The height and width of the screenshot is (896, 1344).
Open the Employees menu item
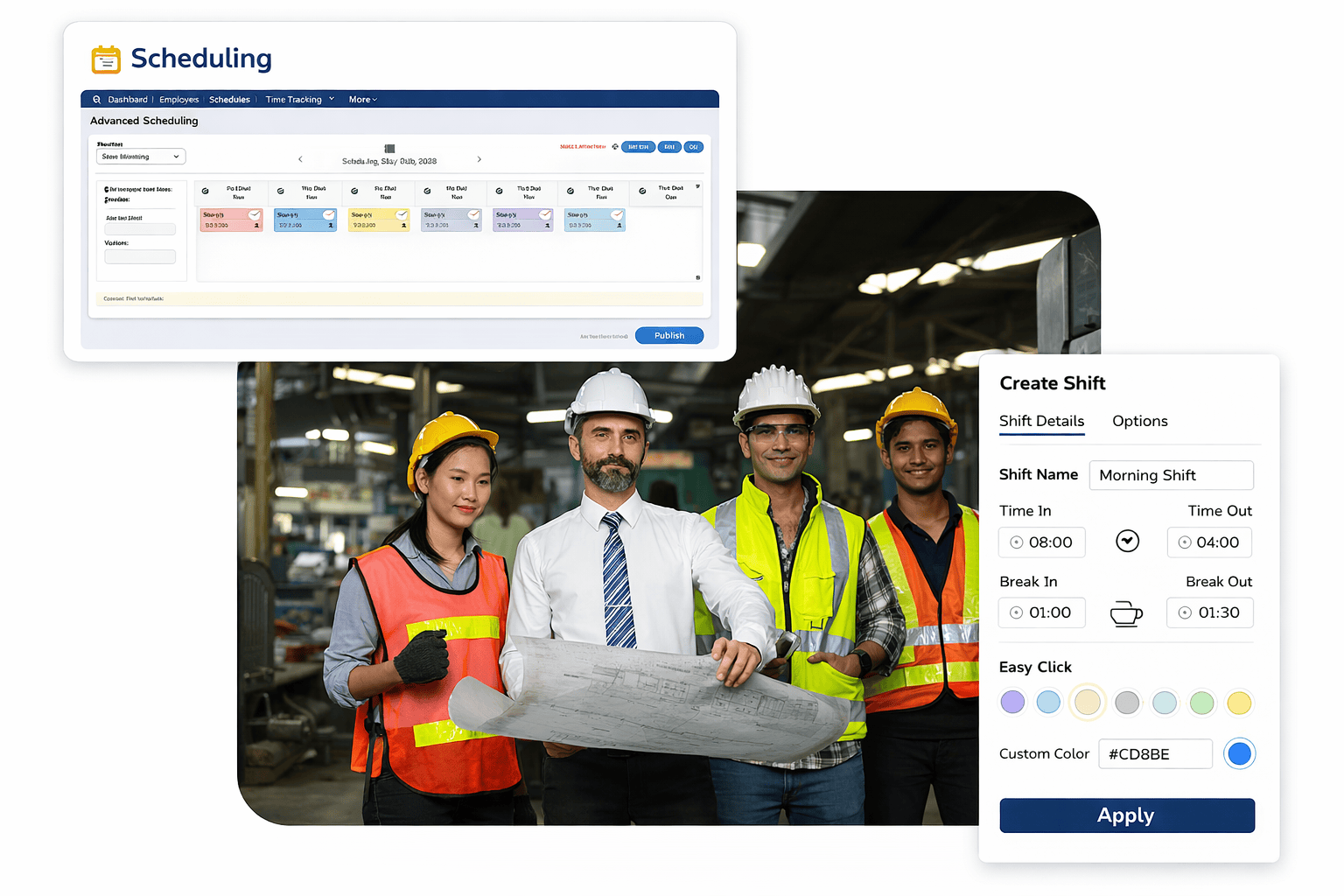(178, 100)
